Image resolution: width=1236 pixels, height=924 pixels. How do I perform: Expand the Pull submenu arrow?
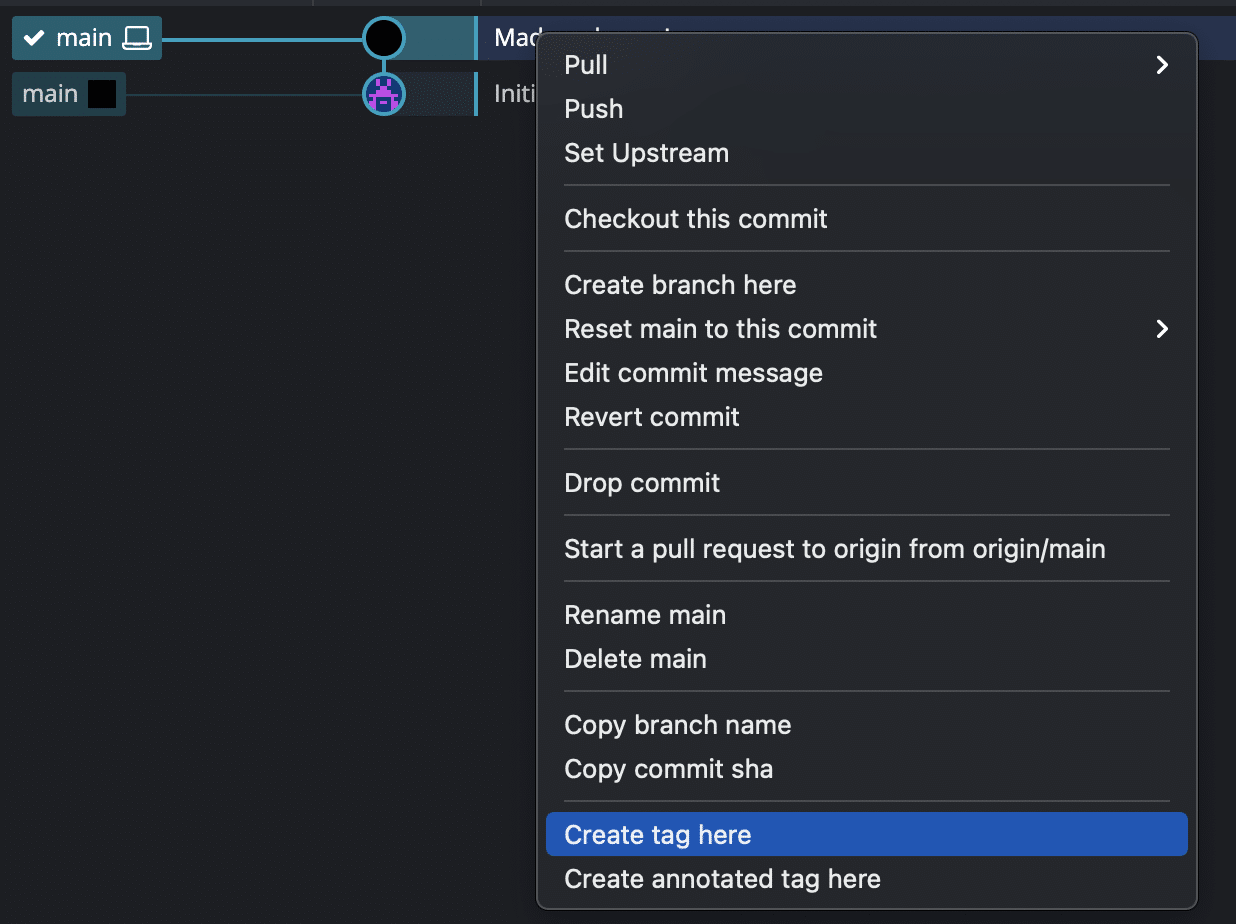click(1161, 65)
